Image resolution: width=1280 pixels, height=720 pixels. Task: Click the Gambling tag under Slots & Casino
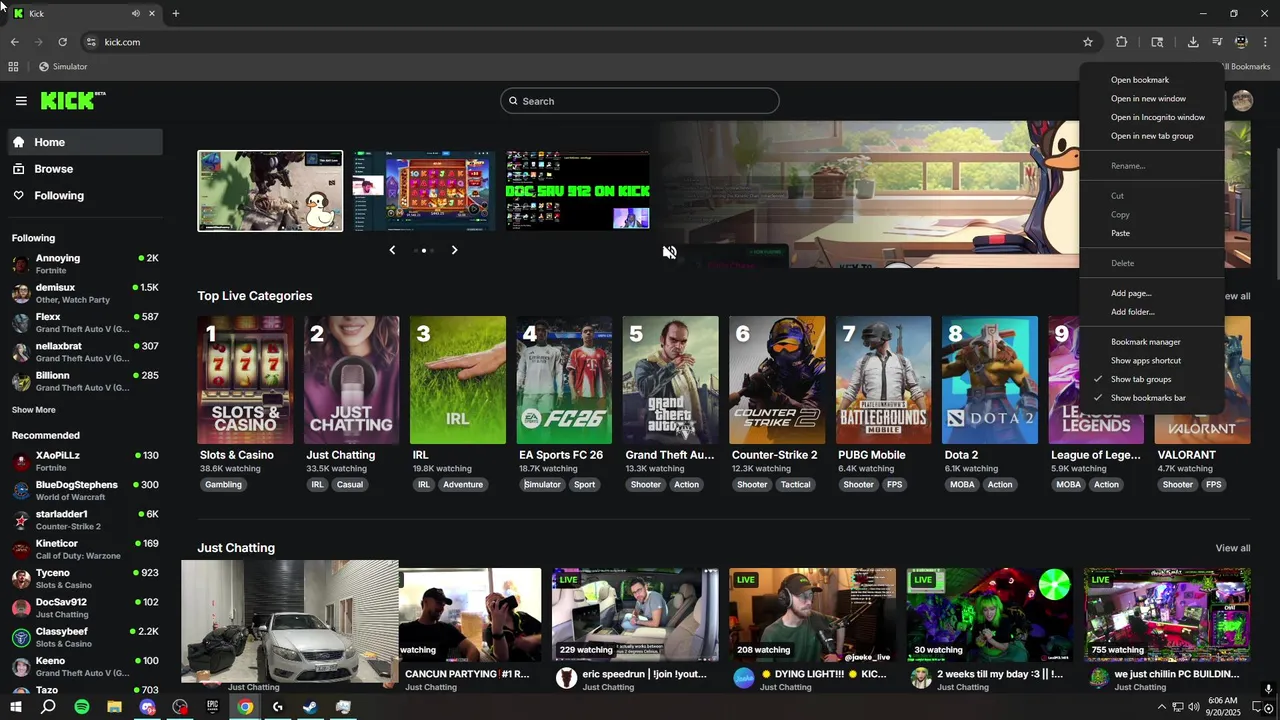[x=223, y=485]
